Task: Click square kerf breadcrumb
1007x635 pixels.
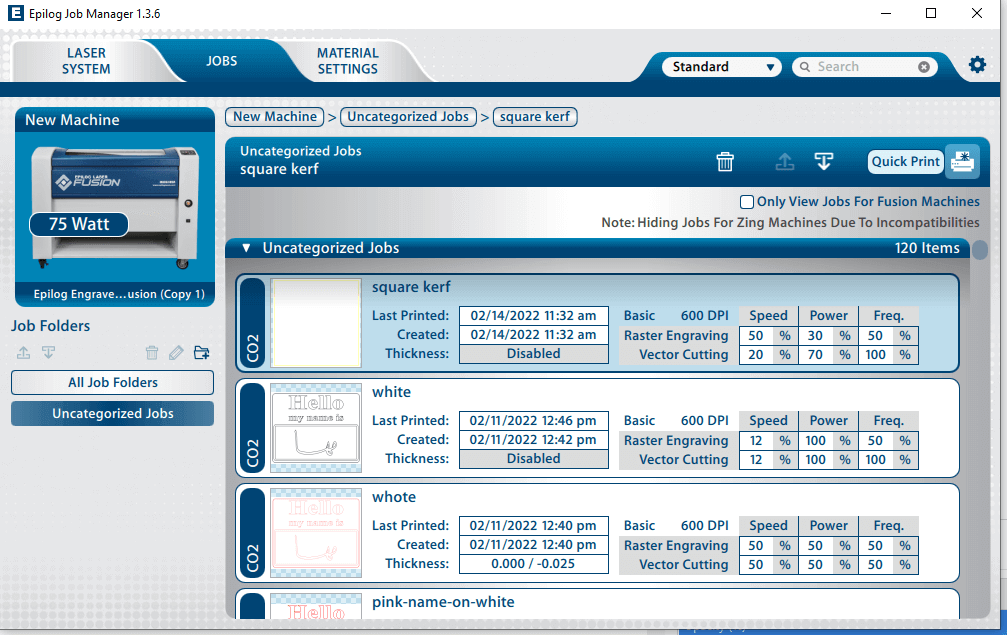Action: [x=535, y=117]
